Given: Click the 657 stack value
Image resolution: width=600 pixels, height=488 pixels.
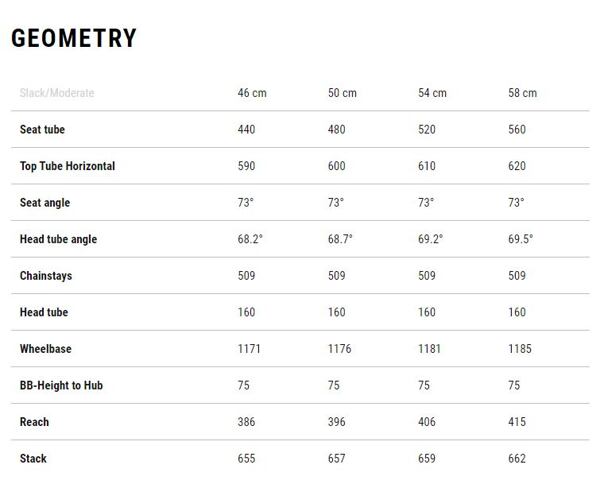Looking at the screenshot, I should pos(337,459).
